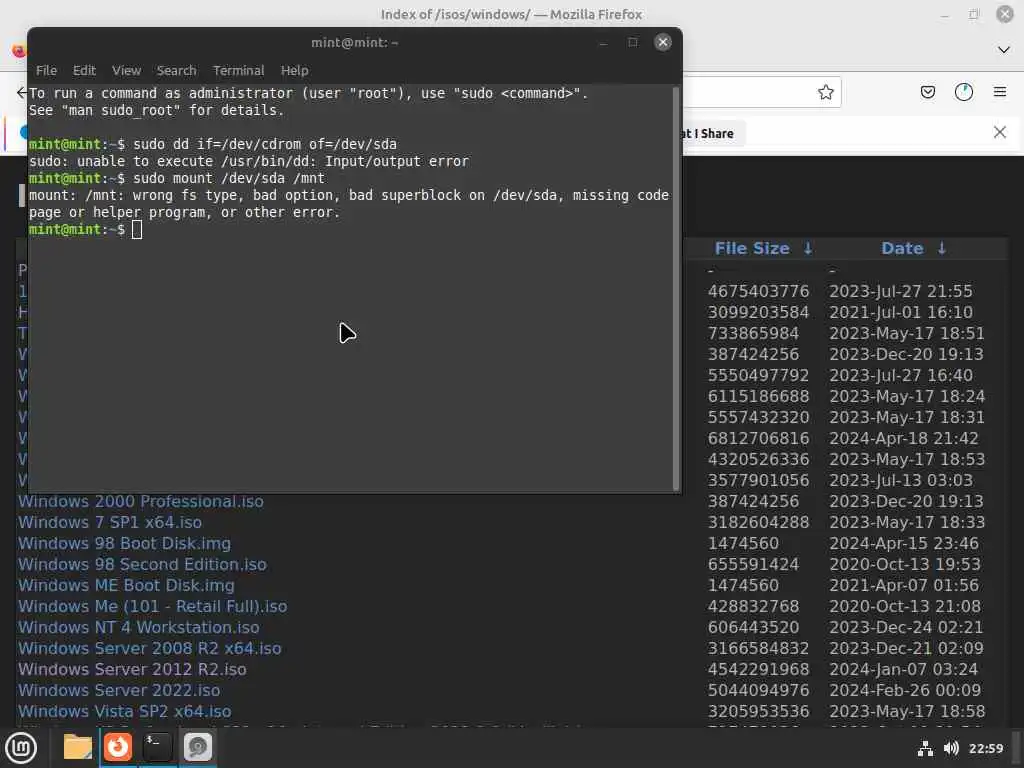This screenshot has height=768, width=1024.
Task: Open Windows Server 2022.iso link
Action: tap(119, 690)
